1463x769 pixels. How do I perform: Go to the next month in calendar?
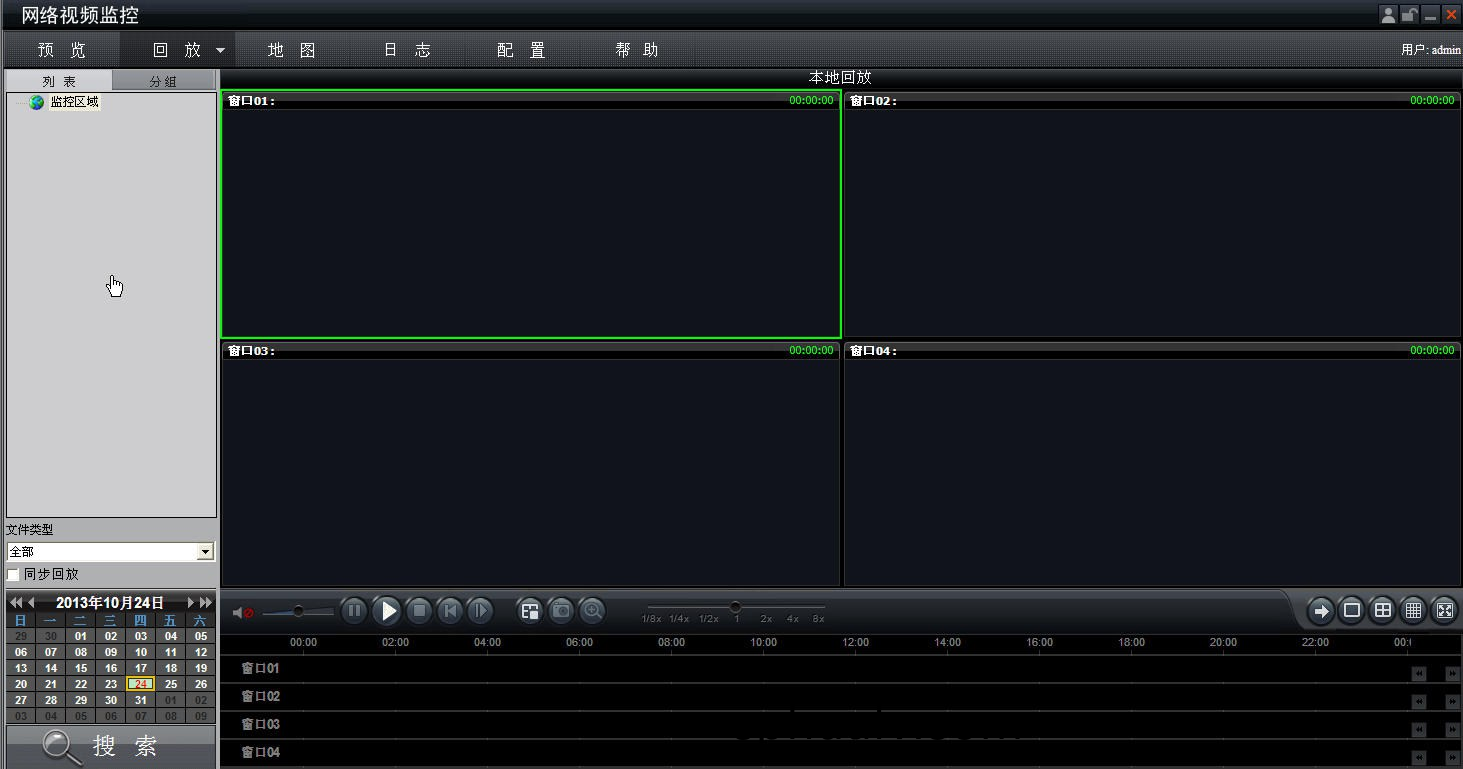(191, 603)
